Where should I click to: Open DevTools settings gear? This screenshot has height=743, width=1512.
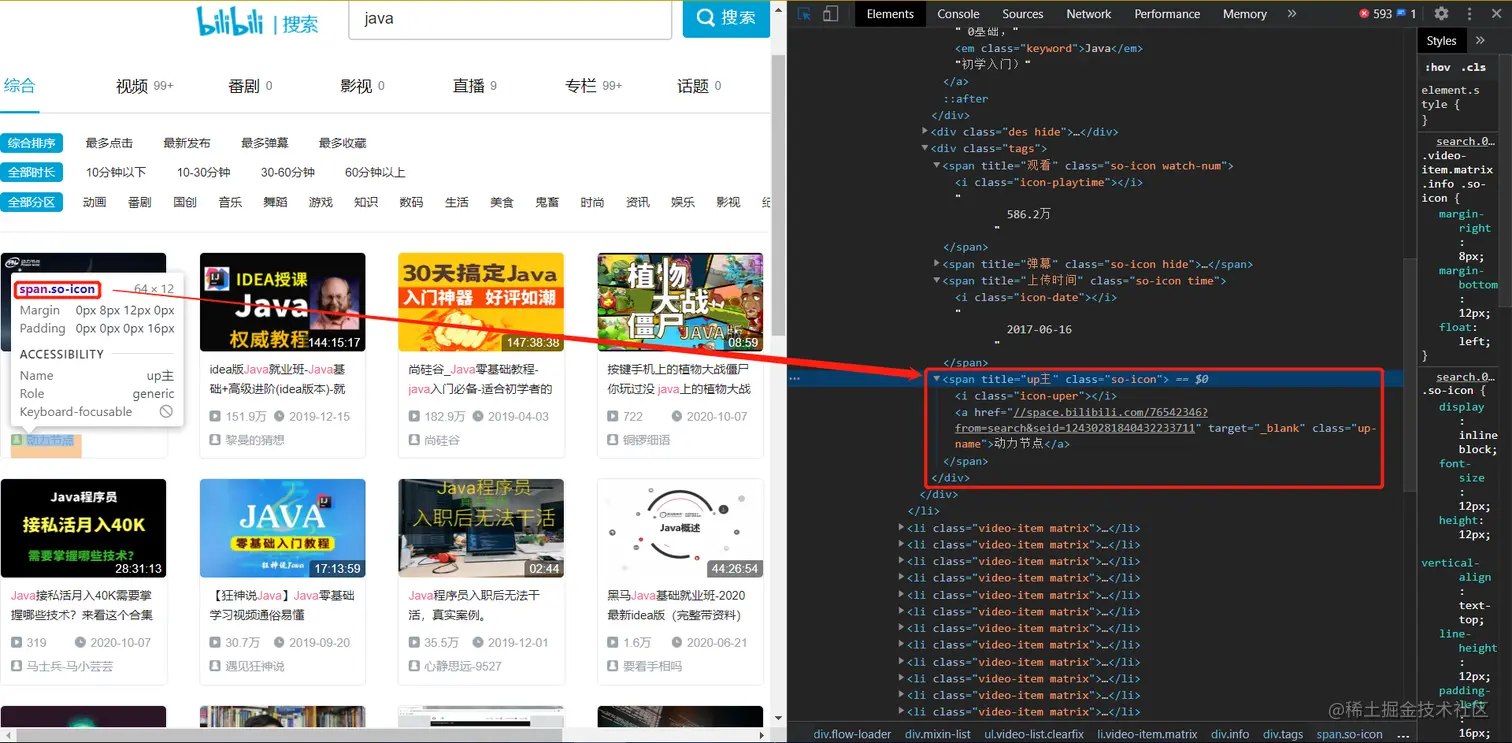point(1441,14)
